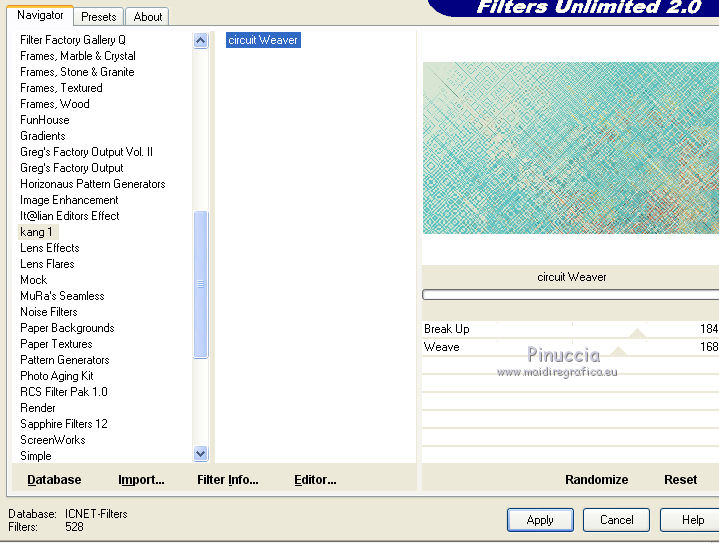Click the Break Up value 184

709,329
